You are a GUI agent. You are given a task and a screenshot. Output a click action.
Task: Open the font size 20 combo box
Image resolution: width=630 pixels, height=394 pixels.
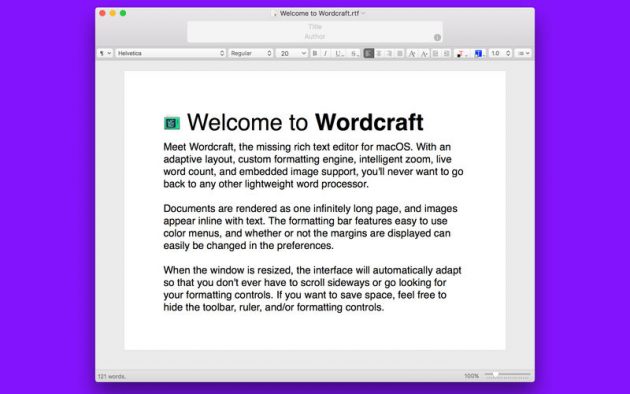(292, 53)
